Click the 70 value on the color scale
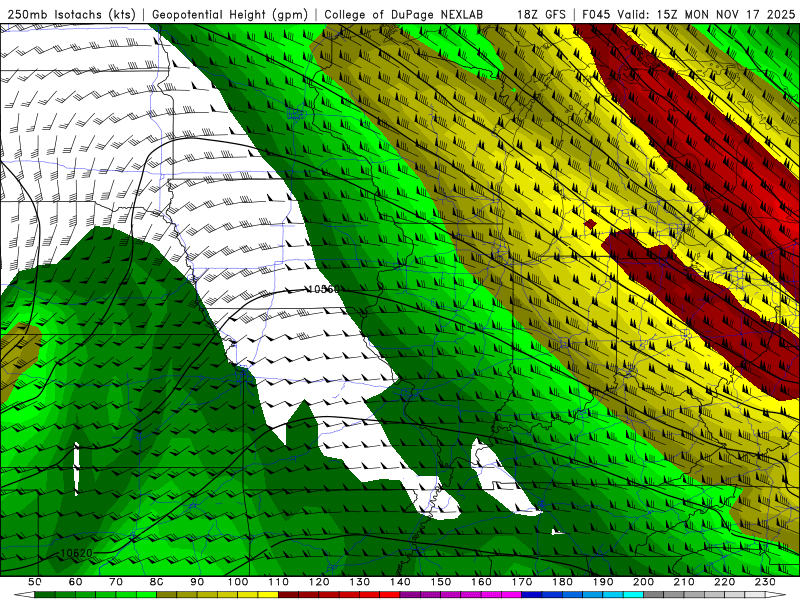Viewport: 800px width, 600px height. click(116, 582)
